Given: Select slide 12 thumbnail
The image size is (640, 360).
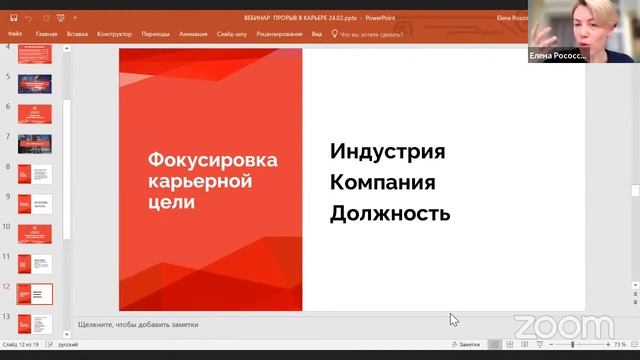Looking at the screenshot, I should pos(35,294).
